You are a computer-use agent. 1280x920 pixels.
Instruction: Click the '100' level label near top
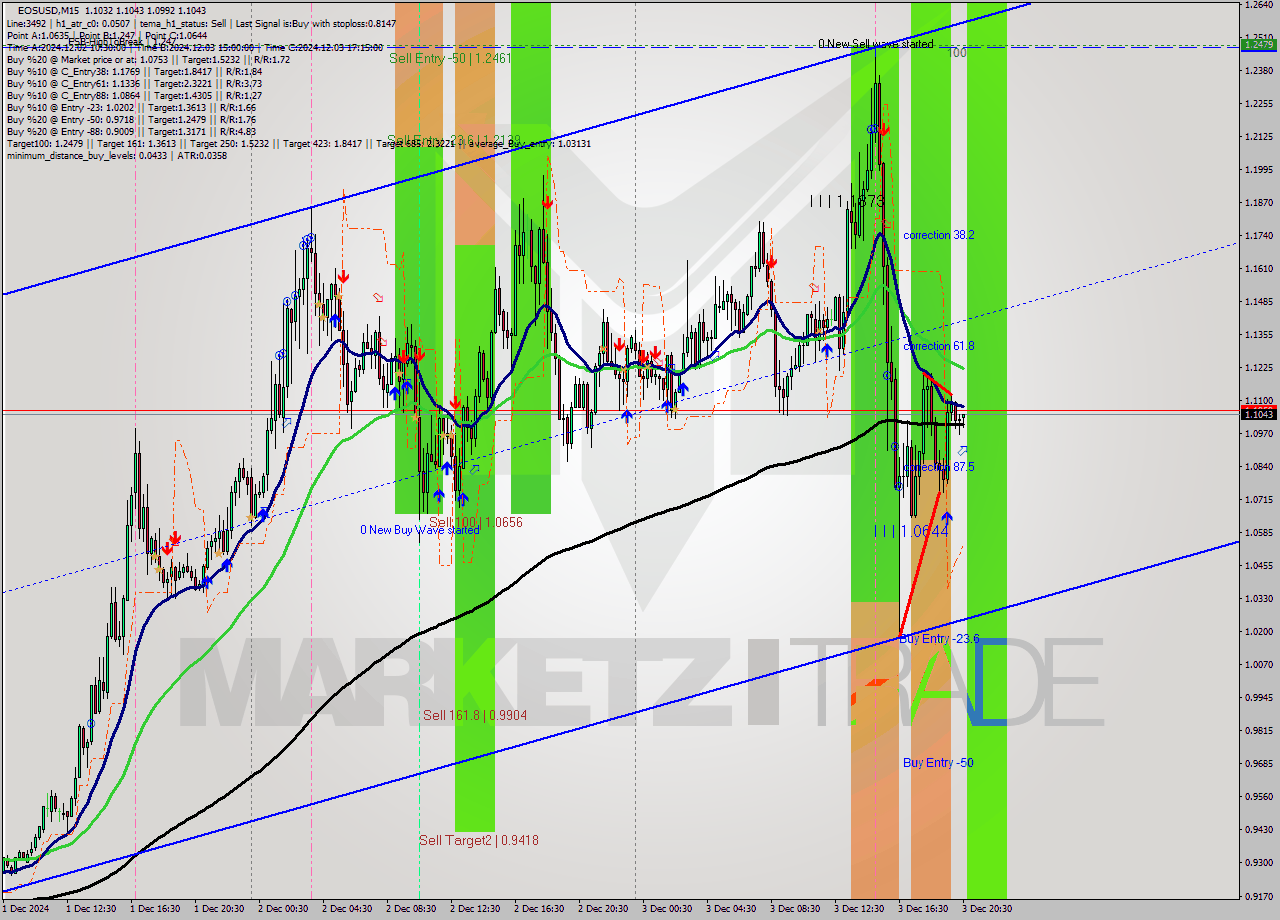tap(957, 52)
